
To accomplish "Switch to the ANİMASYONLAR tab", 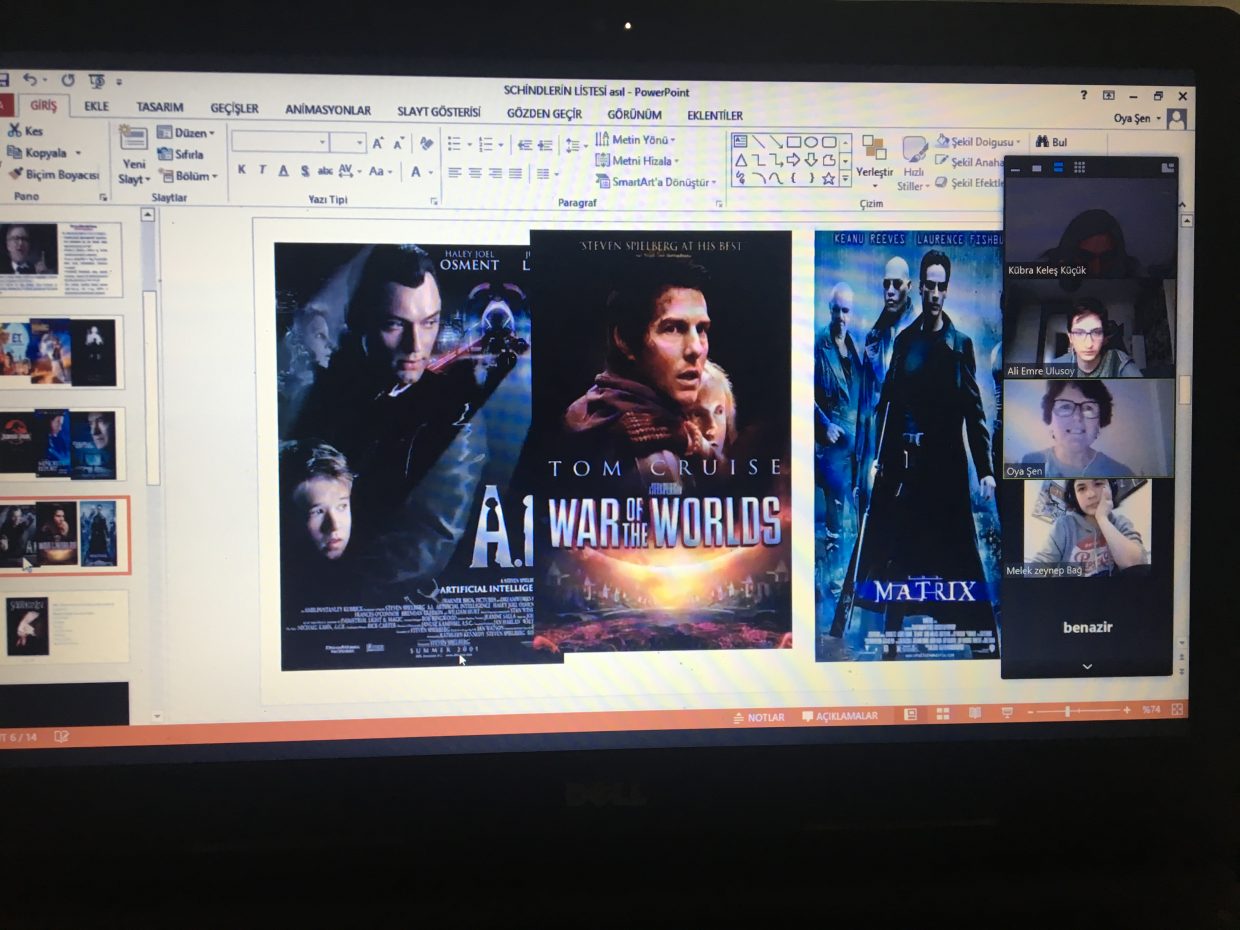I will click(x=328, y=110).
